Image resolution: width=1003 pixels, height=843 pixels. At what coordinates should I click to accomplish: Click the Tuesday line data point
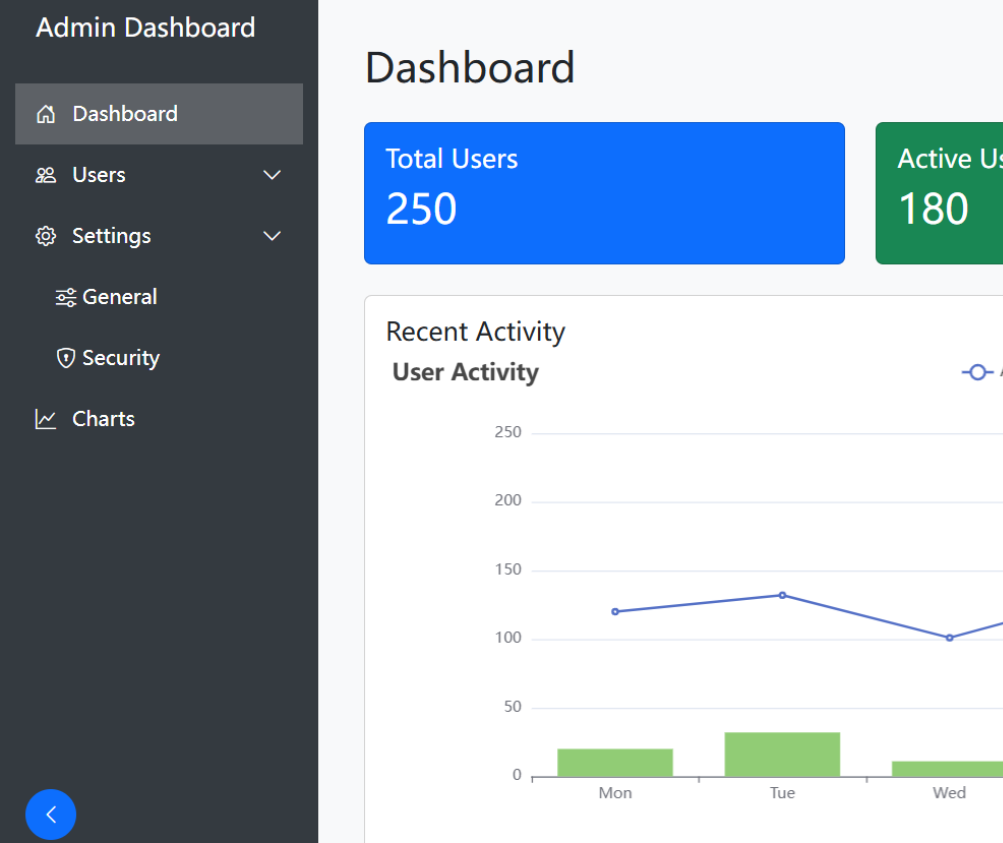point(782,595)
